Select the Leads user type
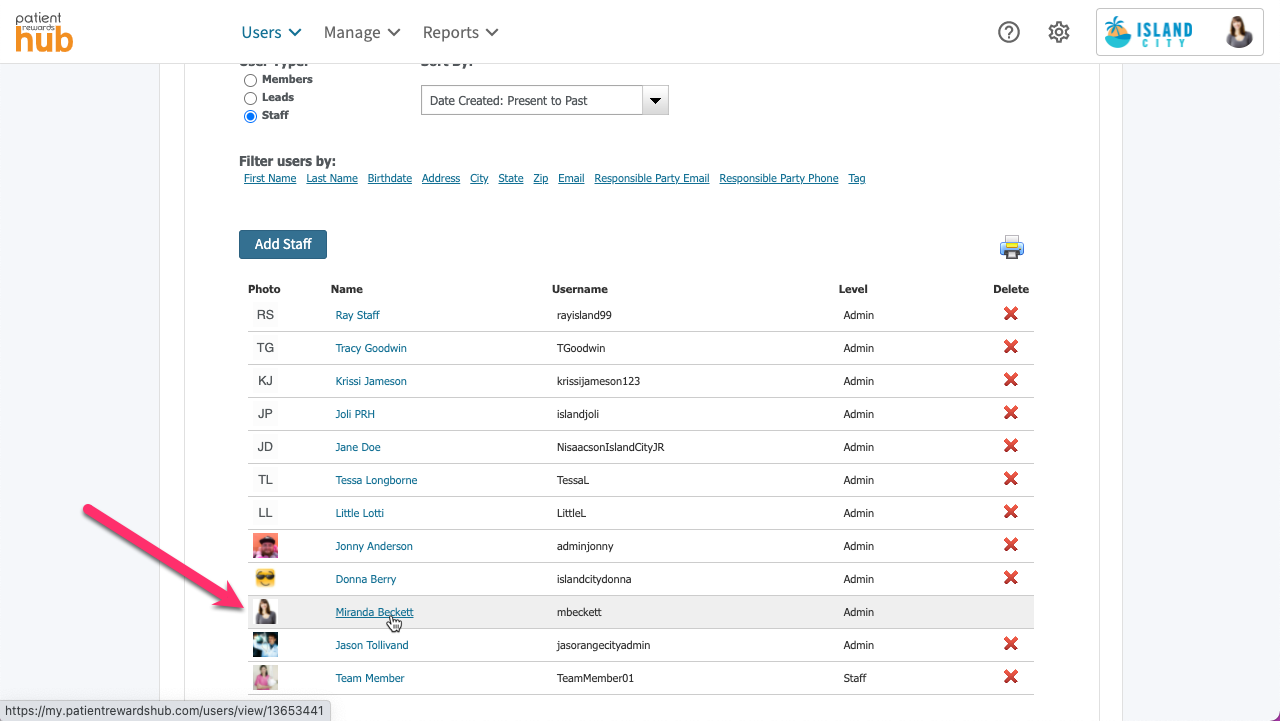The image size is (1280, 721). [250, 98]
